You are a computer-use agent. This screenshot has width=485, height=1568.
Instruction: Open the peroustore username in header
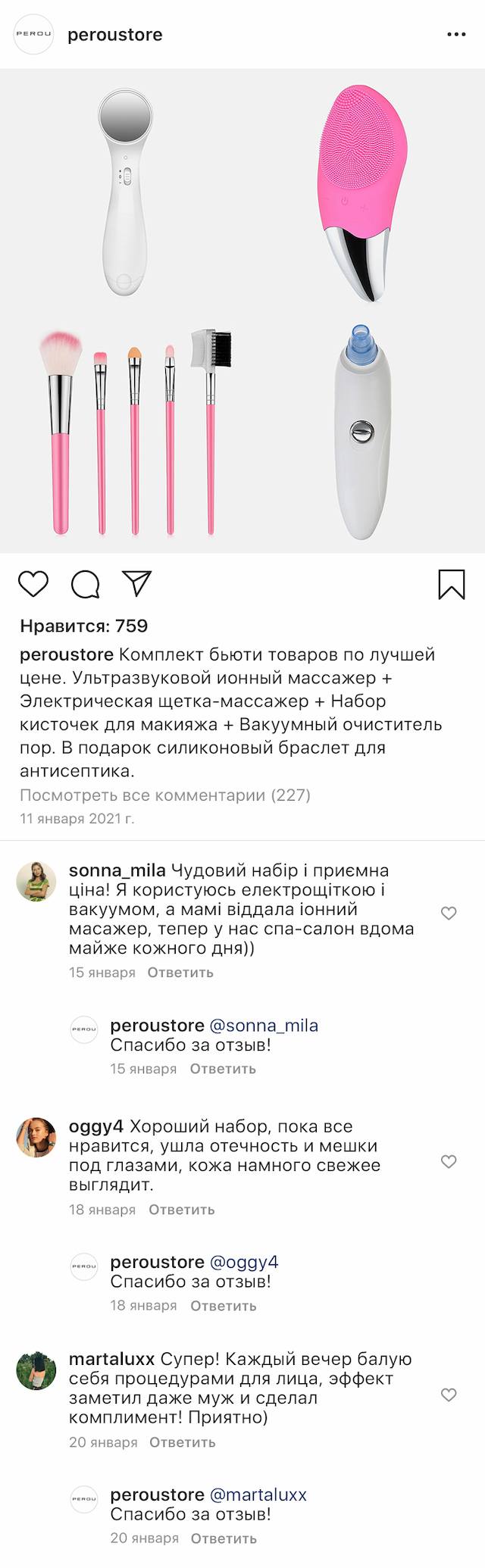(115, 35)
